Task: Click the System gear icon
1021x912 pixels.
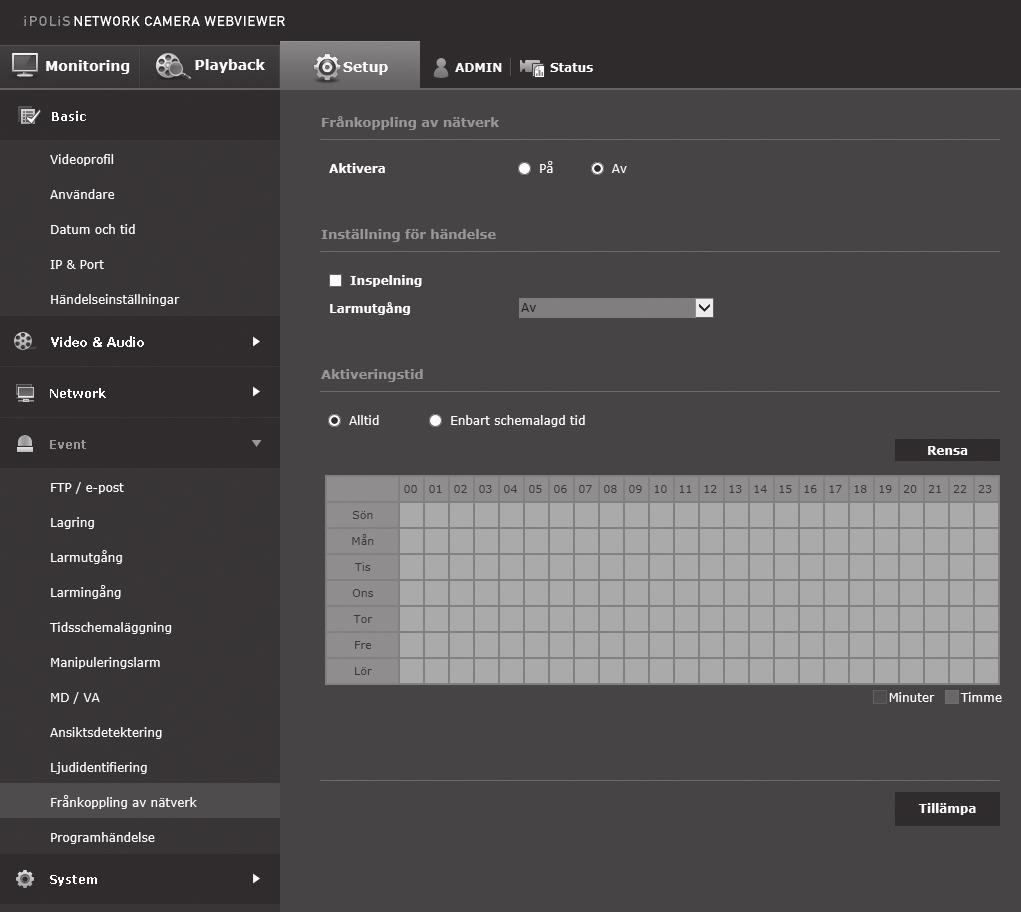Action: click(25, 879)
